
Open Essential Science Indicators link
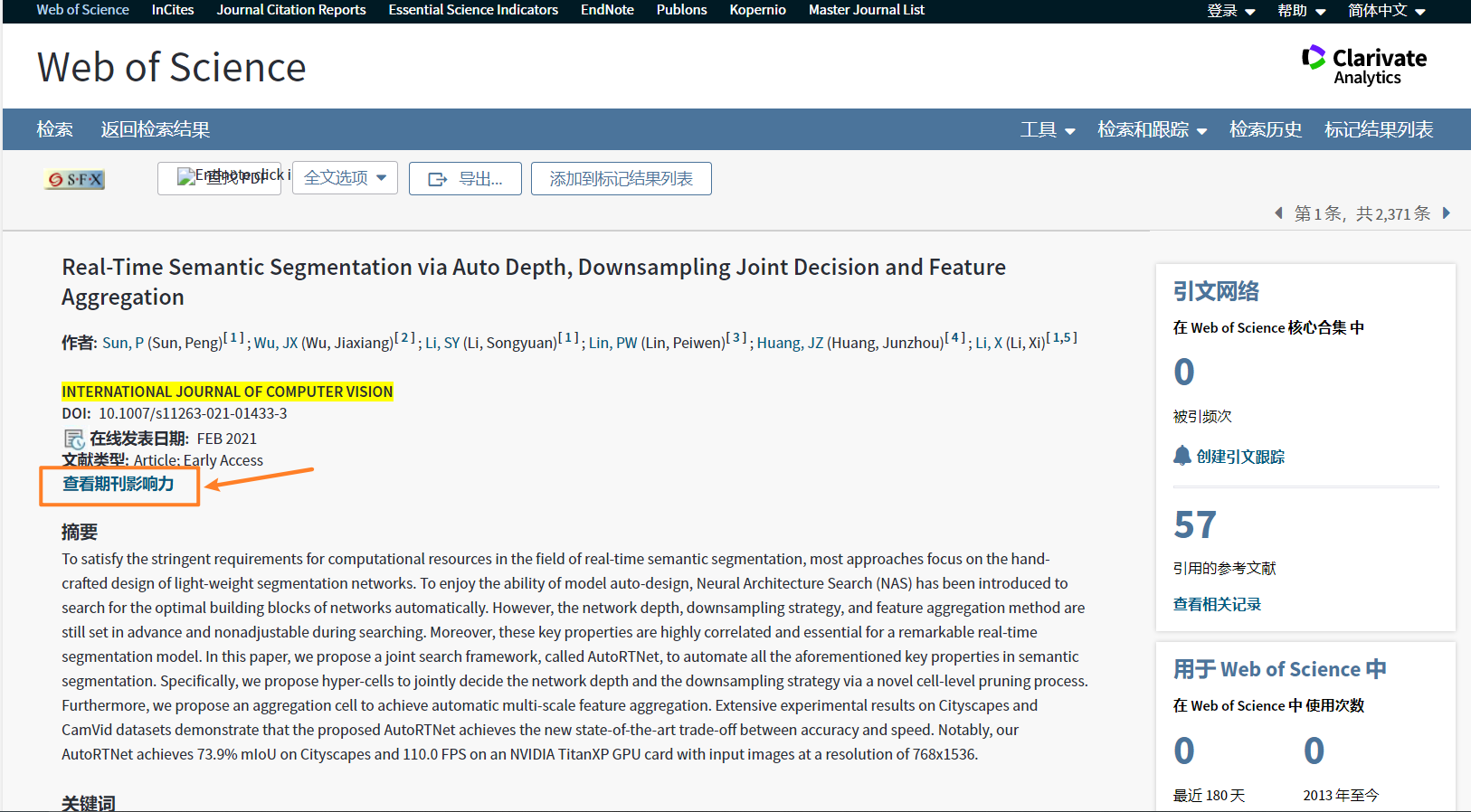coord(473,10)
